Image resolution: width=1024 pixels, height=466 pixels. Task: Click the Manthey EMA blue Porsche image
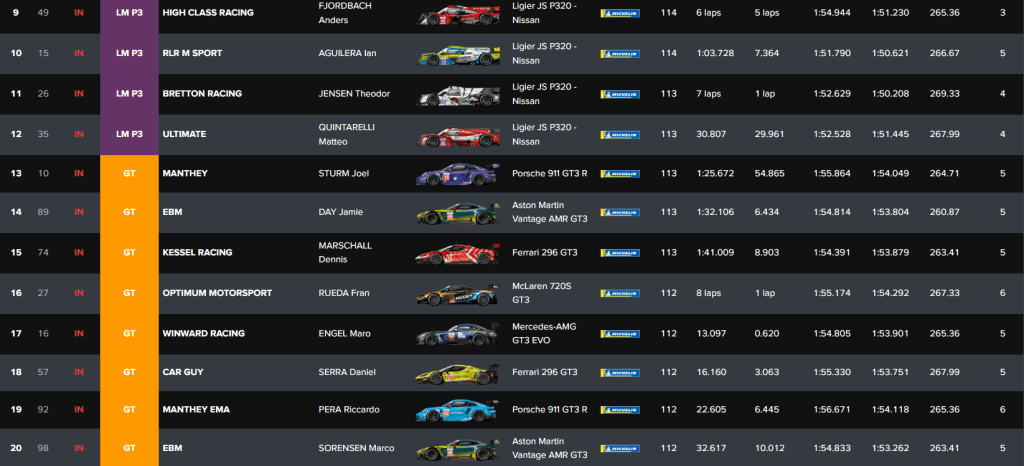458,411
